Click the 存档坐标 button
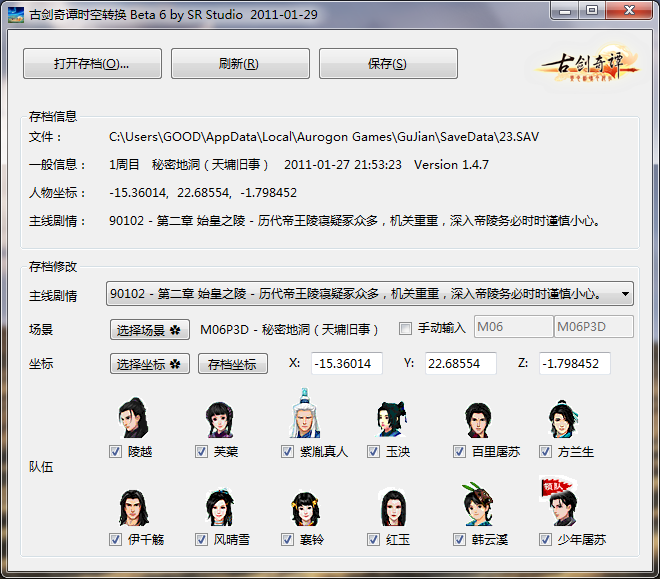The image size is (660, 579). (232, 364)
